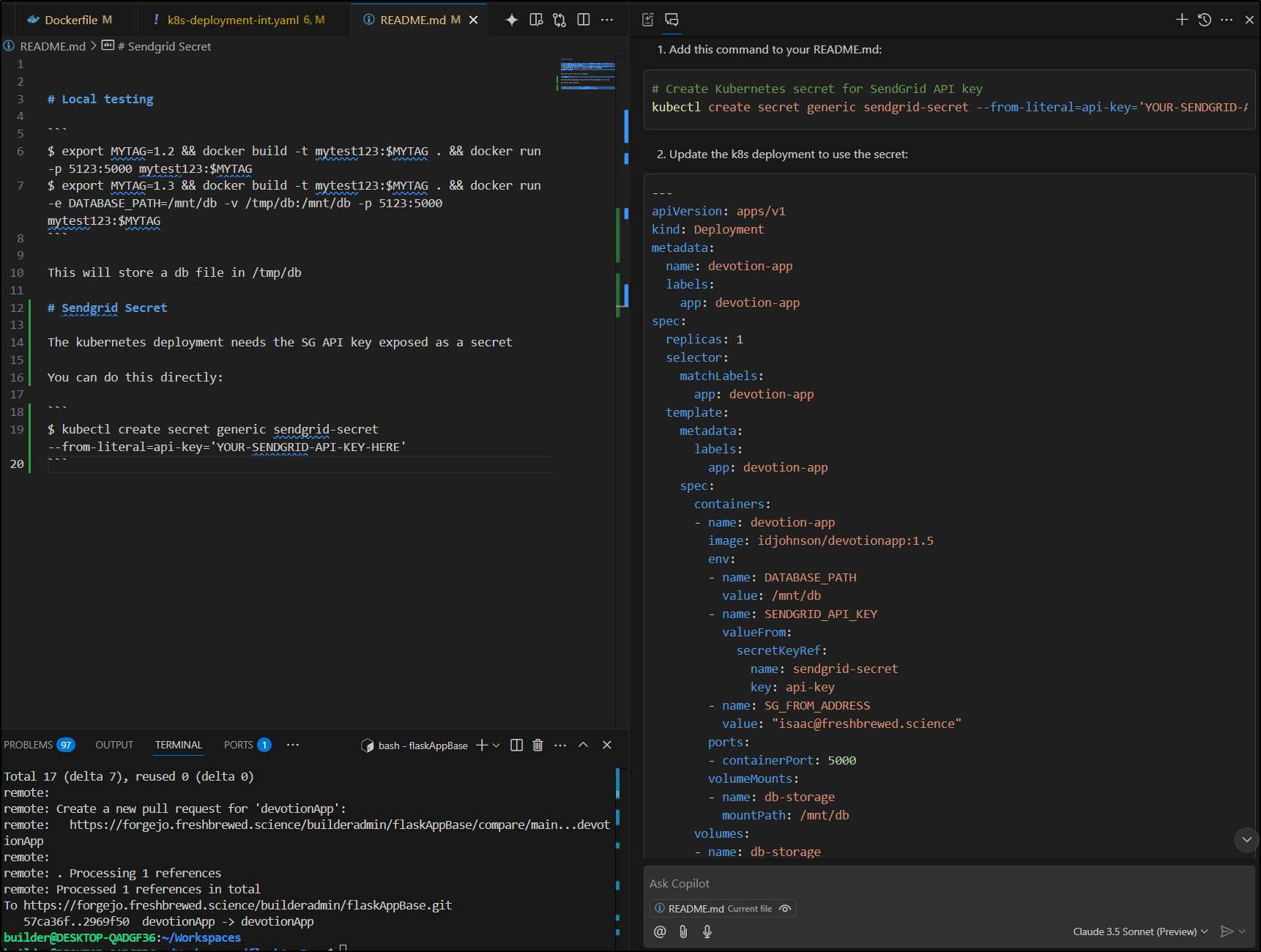Close the terminal panel

(606, 745)
